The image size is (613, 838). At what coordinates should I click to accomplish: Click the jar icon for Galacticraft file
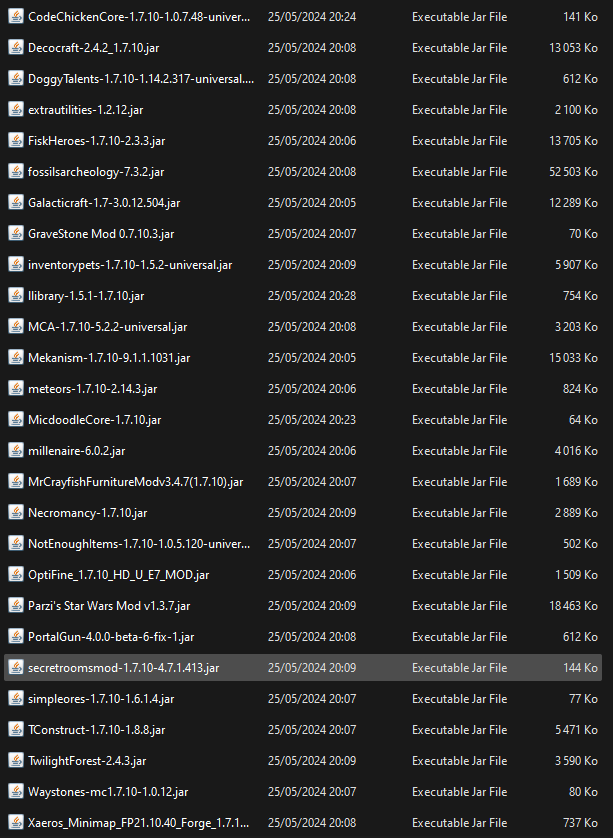coord(16,203)
